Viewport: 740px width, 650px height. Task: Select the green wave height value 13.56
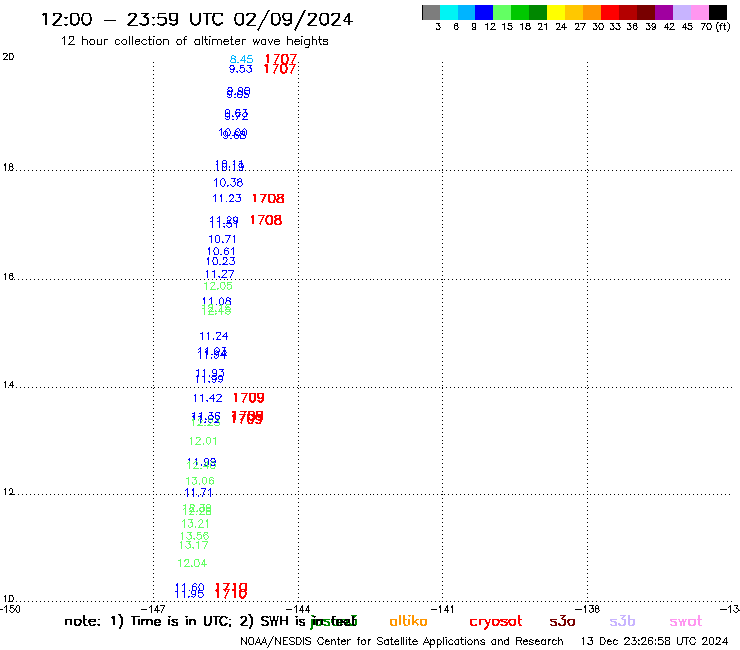point(194,536)
